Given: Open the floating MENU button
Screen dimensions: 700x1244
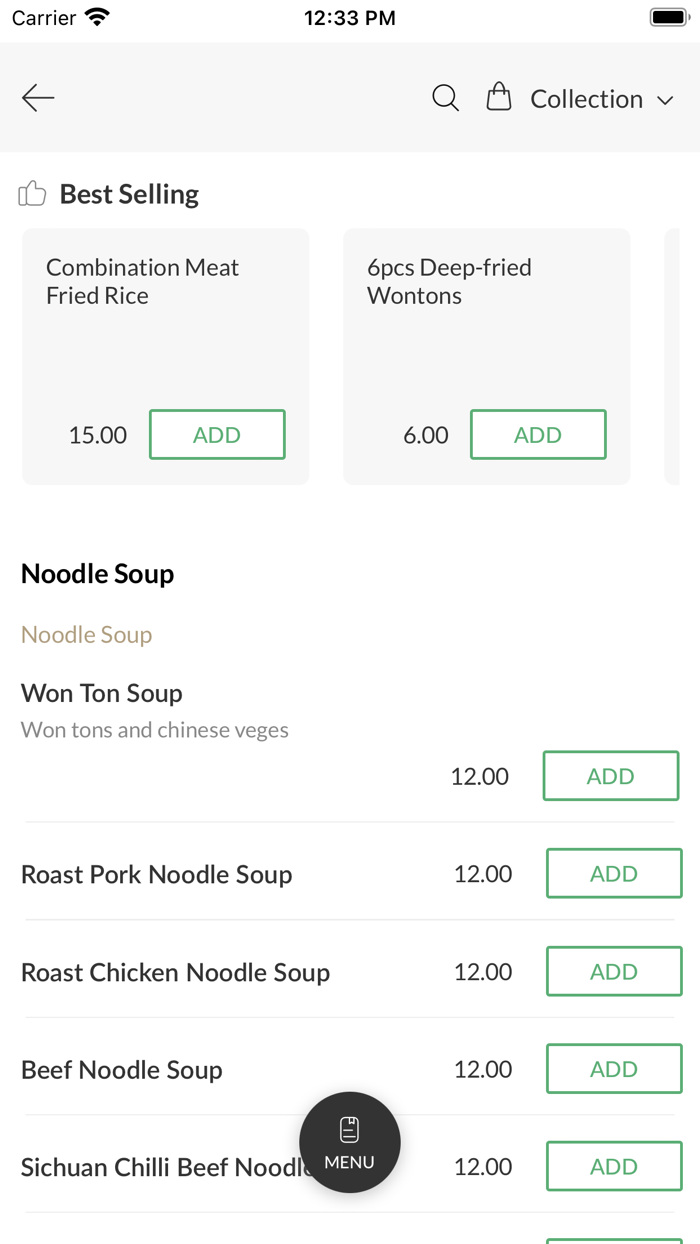Looking at the screenshot, I should (350, 1142).
